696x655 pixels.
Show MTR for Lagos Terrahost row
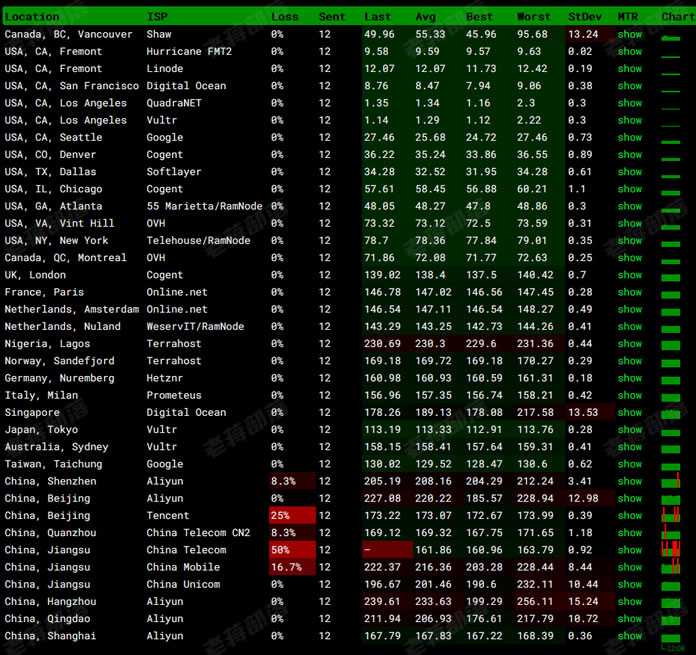(x=629, y=344)
